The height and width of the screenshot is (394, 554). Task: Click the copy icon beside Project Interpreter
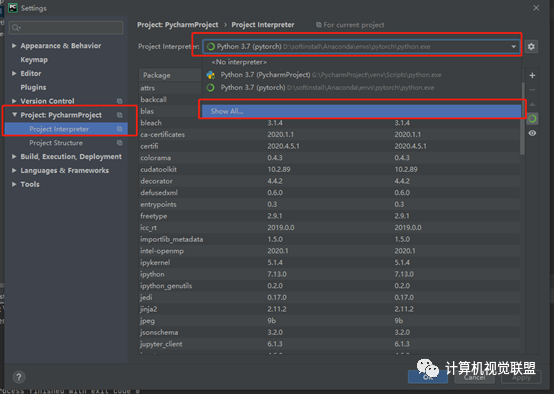pos(120,129)
